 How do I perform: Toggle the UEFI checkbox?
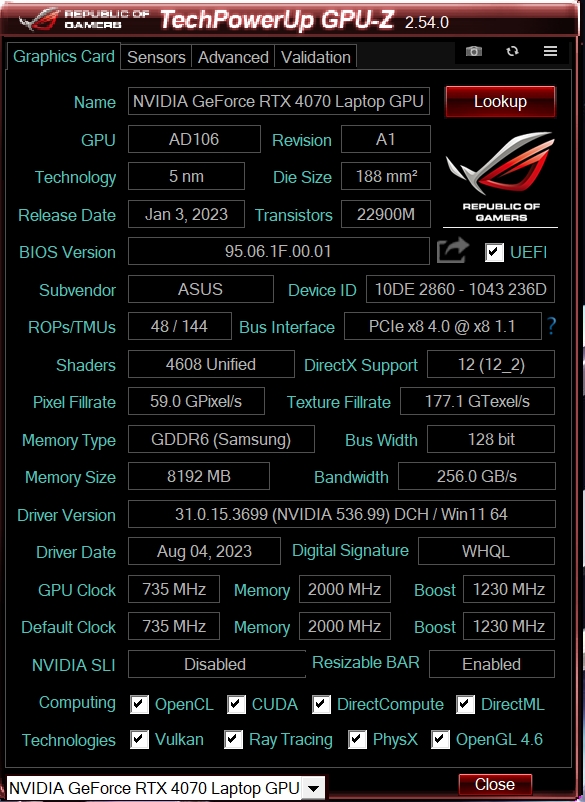pyautogui.click(x=494, y=252)
